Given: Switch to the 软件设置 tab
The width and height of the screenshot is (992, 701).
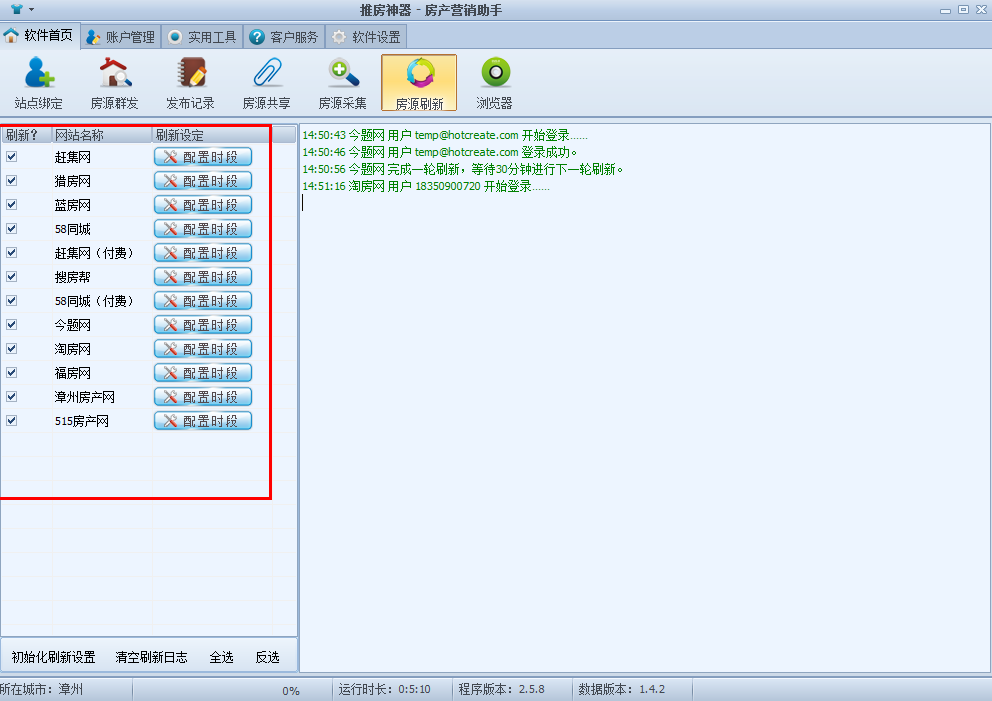Looking at the screenshot, I should pos(366,37).
